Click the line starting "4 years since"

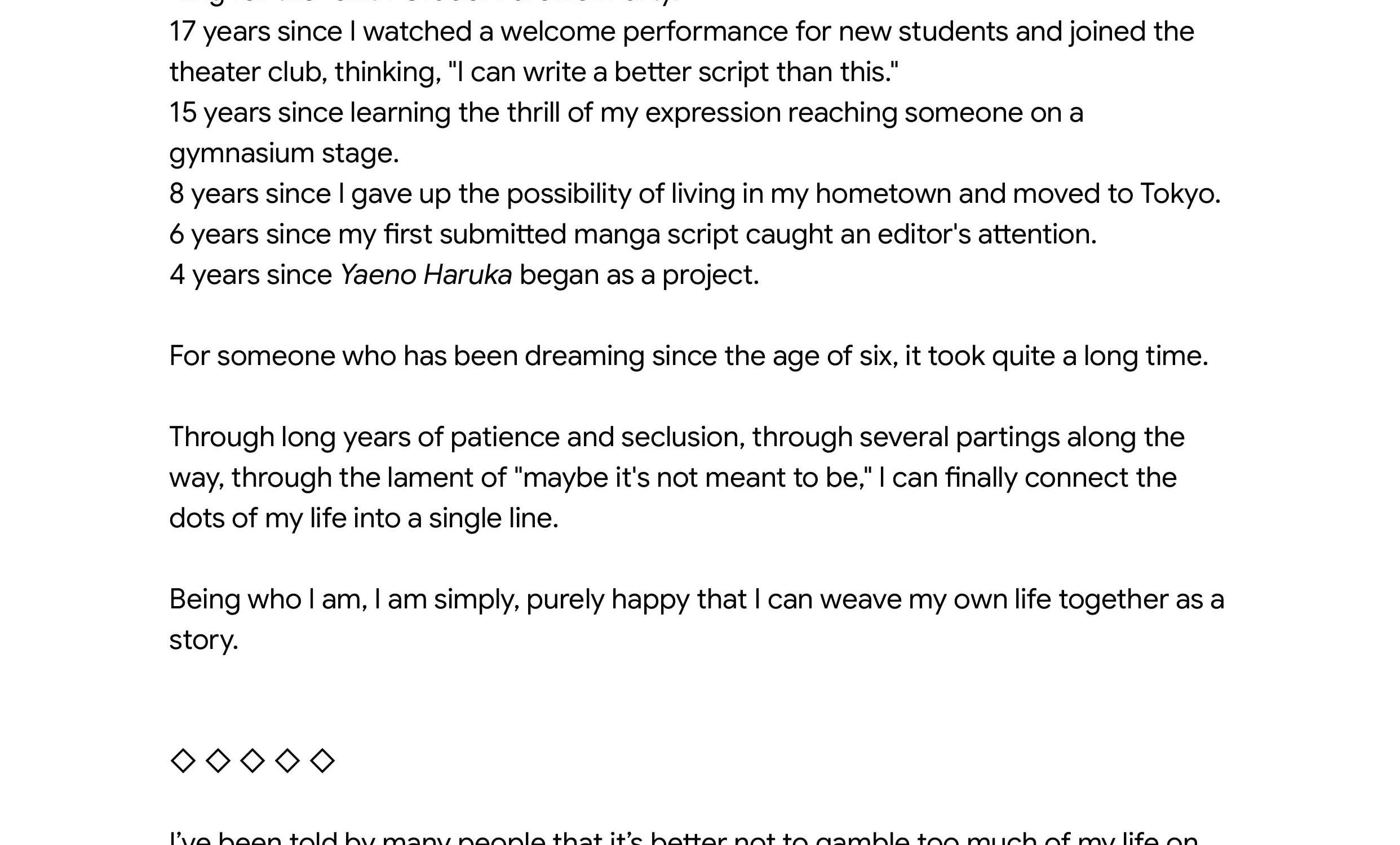464,275
